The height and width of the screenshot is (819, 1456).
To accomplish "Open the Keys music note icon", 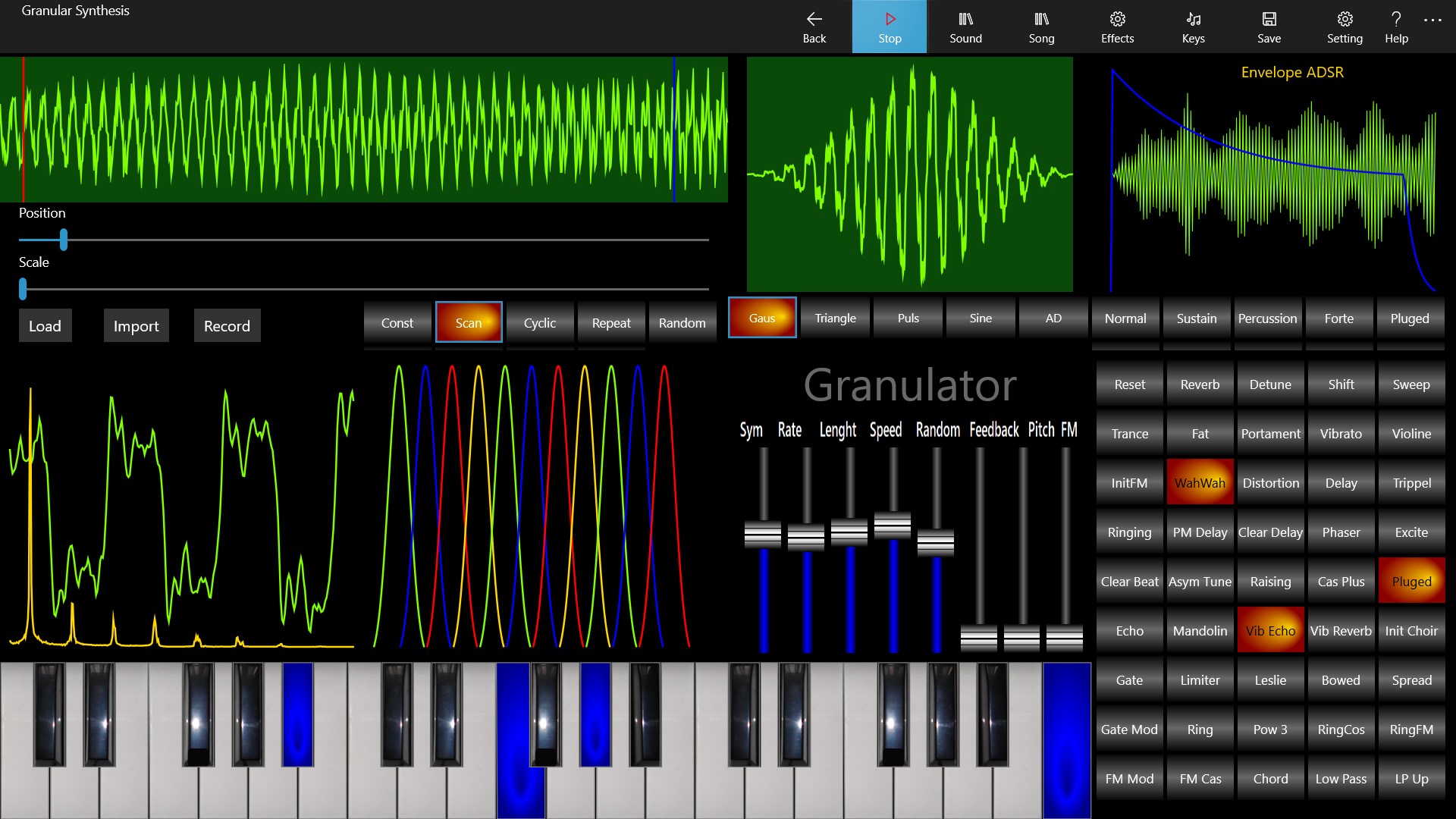I will pos(1193,20).
